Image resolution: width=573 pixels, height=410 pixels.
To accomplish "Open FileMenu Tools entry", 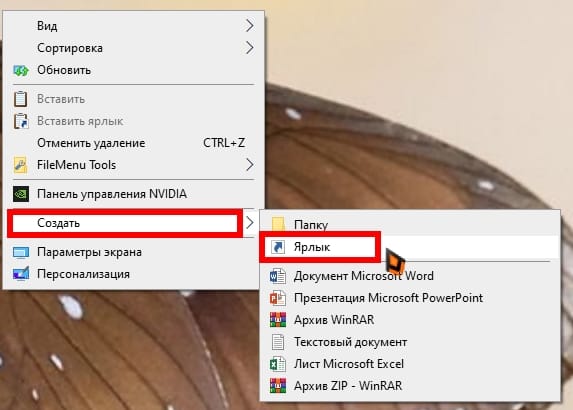I will point(133,165).
